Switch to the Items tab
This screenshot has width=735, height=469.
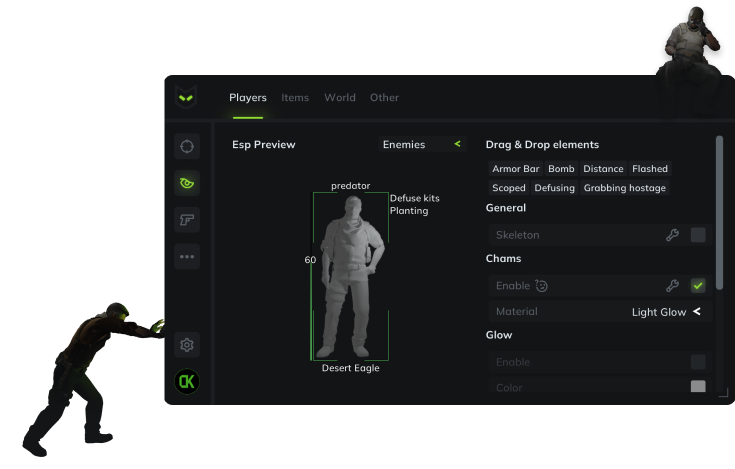295,97
